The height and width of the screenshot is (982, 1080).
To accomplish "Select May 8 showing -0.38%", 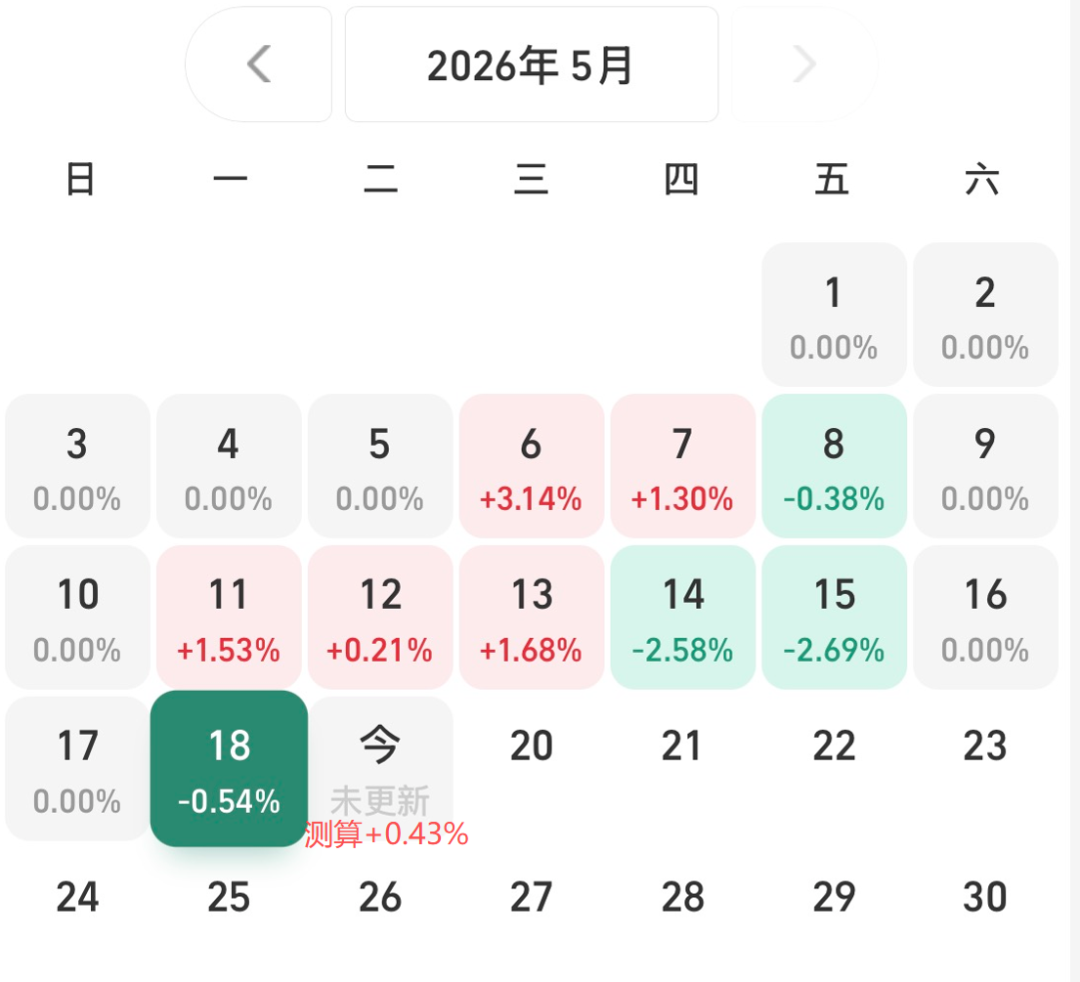I will (834, 466).
